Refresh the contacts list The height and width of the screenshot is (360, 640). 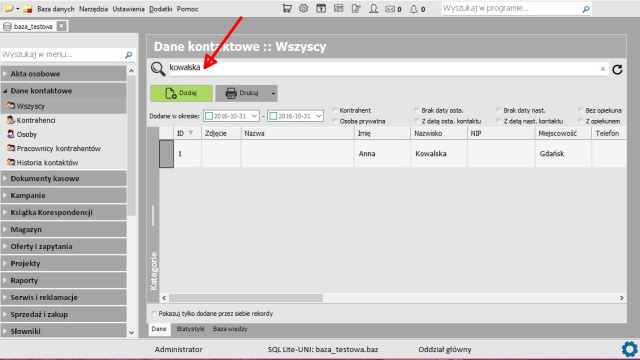point(617,69)
